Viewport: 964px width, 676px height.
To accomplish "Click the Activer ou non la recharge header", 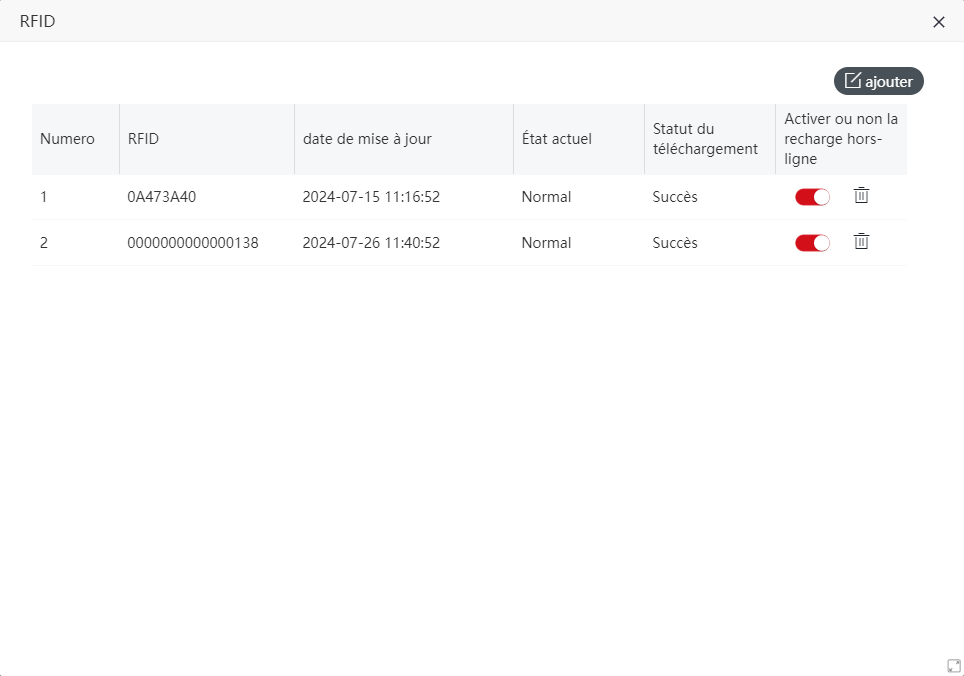I will pyautogui.click(x=841, y=139).
